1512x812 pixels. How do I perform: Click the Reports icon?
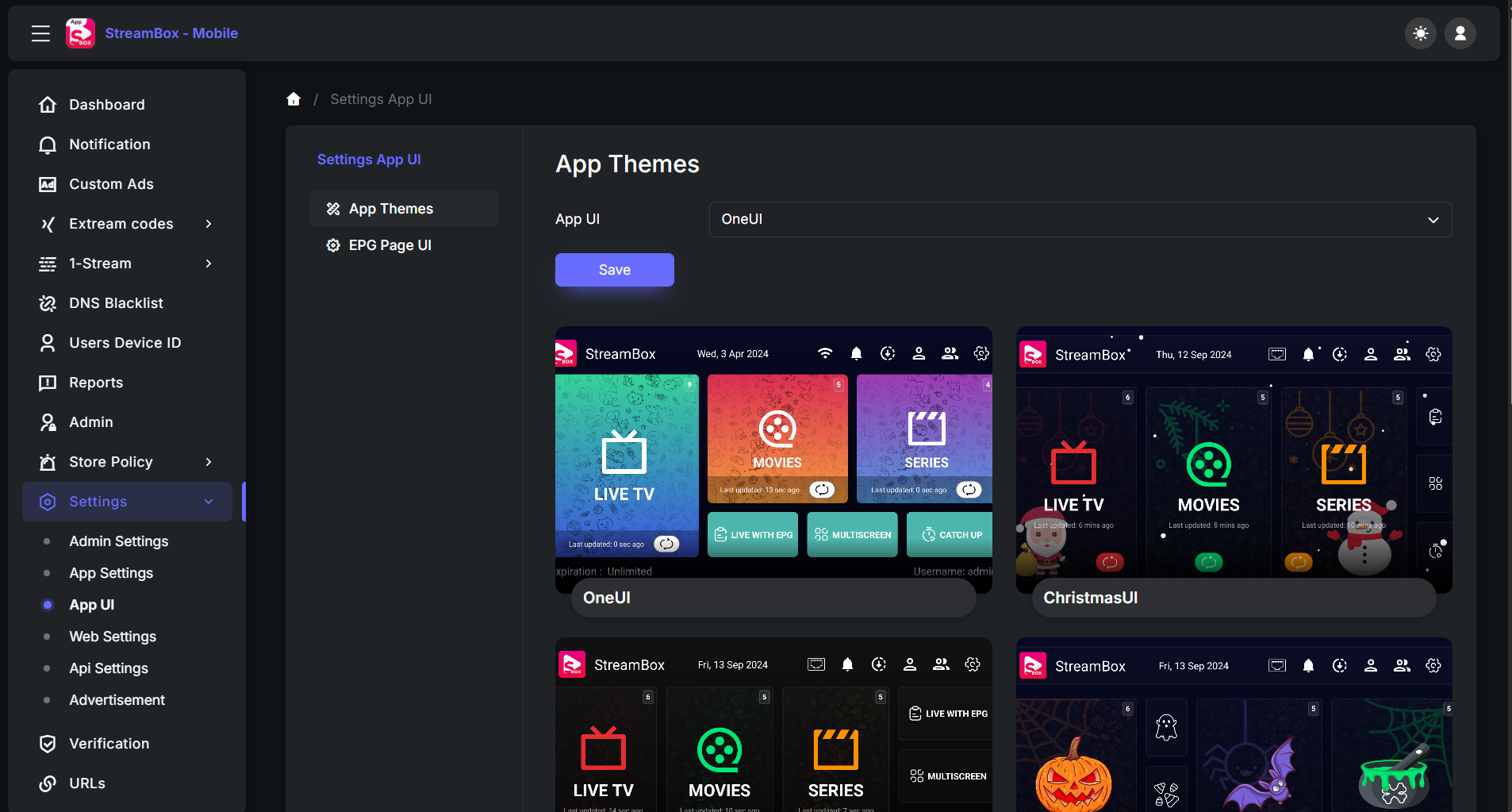coord(48,383)
